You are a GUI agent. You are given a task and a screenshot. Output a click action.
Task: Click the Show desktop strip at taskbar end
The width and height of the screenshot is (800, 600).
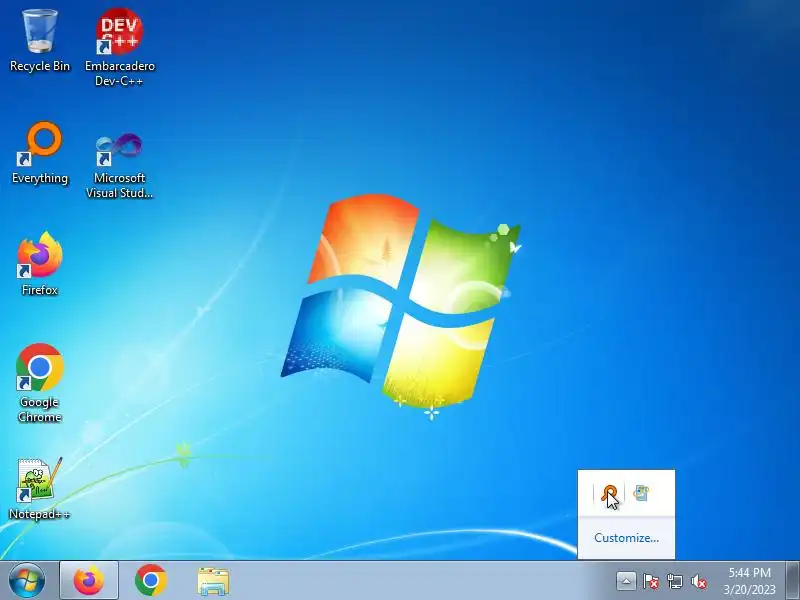tap(793, 581)
